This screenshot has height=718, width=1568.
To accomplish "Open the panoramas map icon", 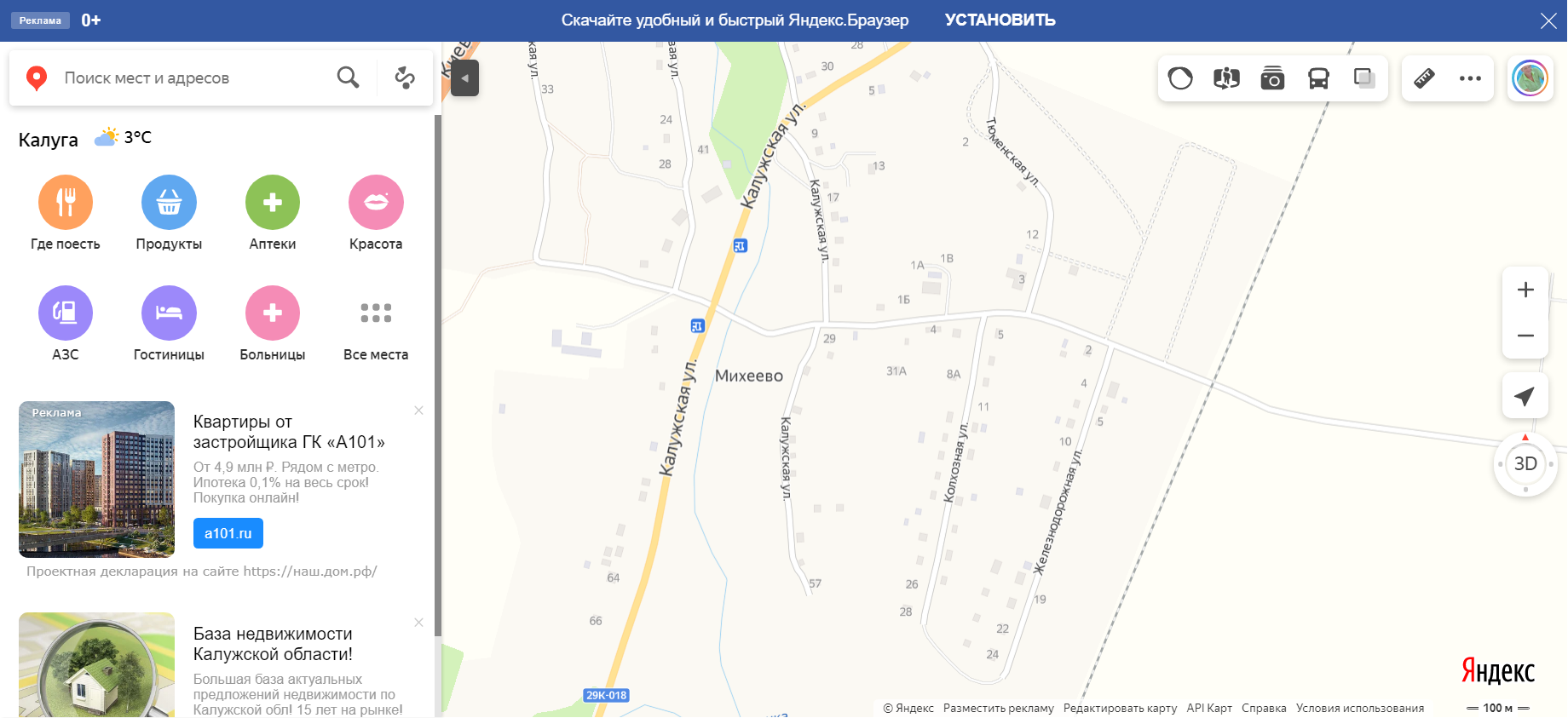I will click(x=1226, y=78).
